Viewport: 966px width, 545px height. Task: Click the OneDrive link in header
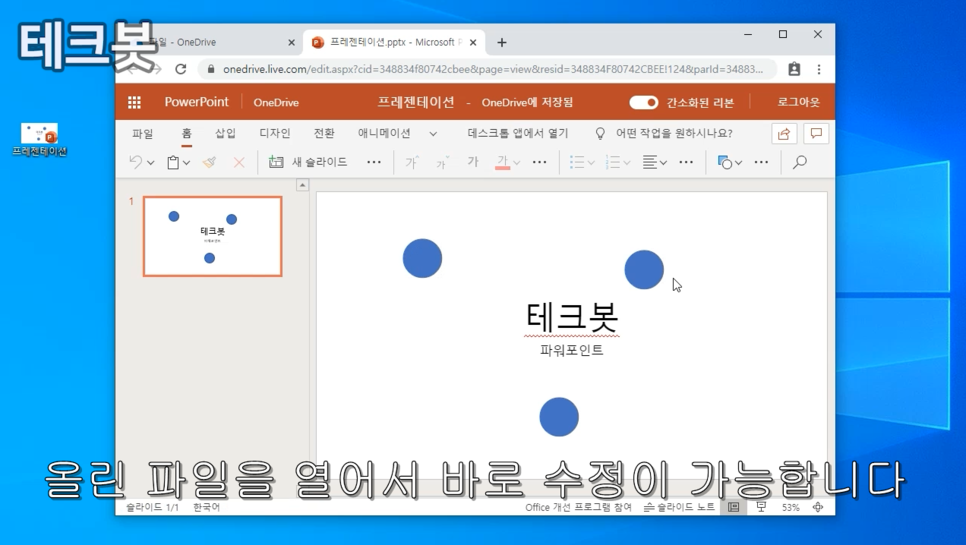click(x=276, y=102)
